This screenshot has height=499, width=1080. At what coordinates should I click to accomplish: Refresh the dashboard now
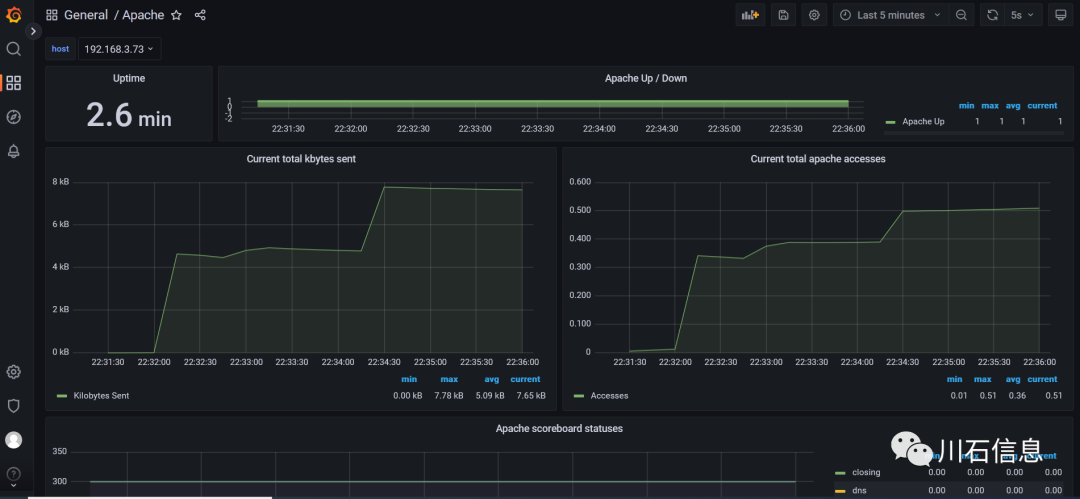993,15
